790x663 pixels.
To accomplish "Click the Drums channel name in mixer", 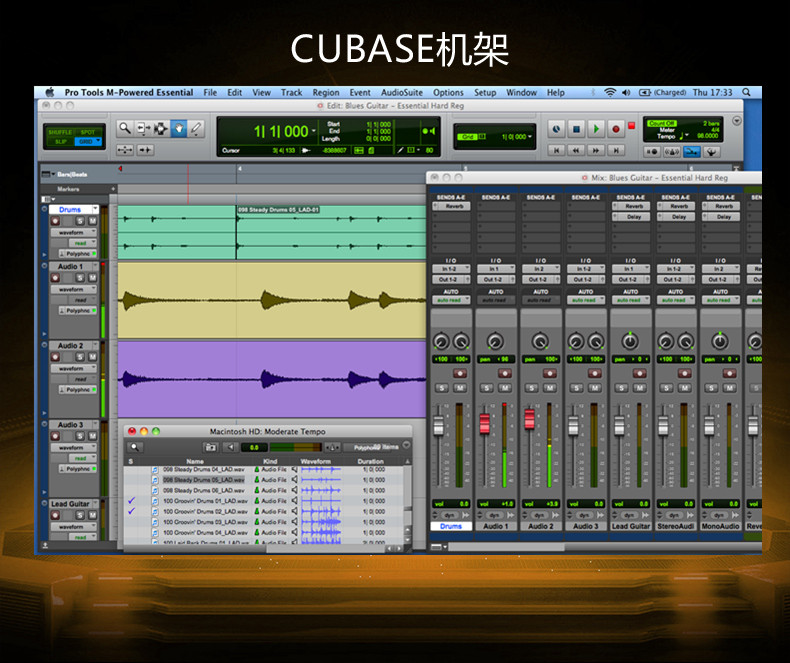I will click(x=451, y=526).
